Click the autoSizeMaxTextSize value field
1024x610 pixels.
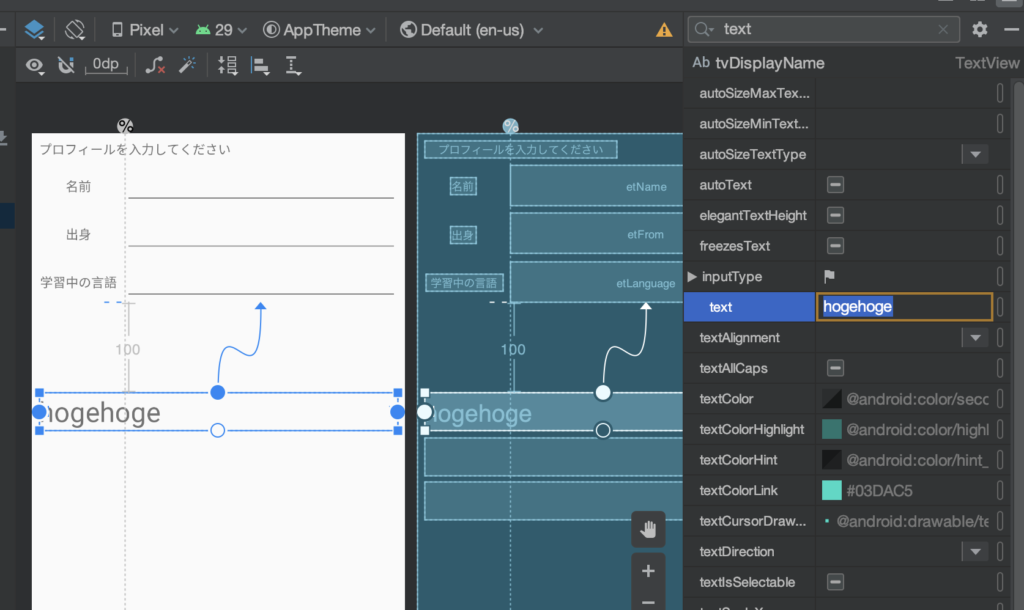tap(904, 93)
